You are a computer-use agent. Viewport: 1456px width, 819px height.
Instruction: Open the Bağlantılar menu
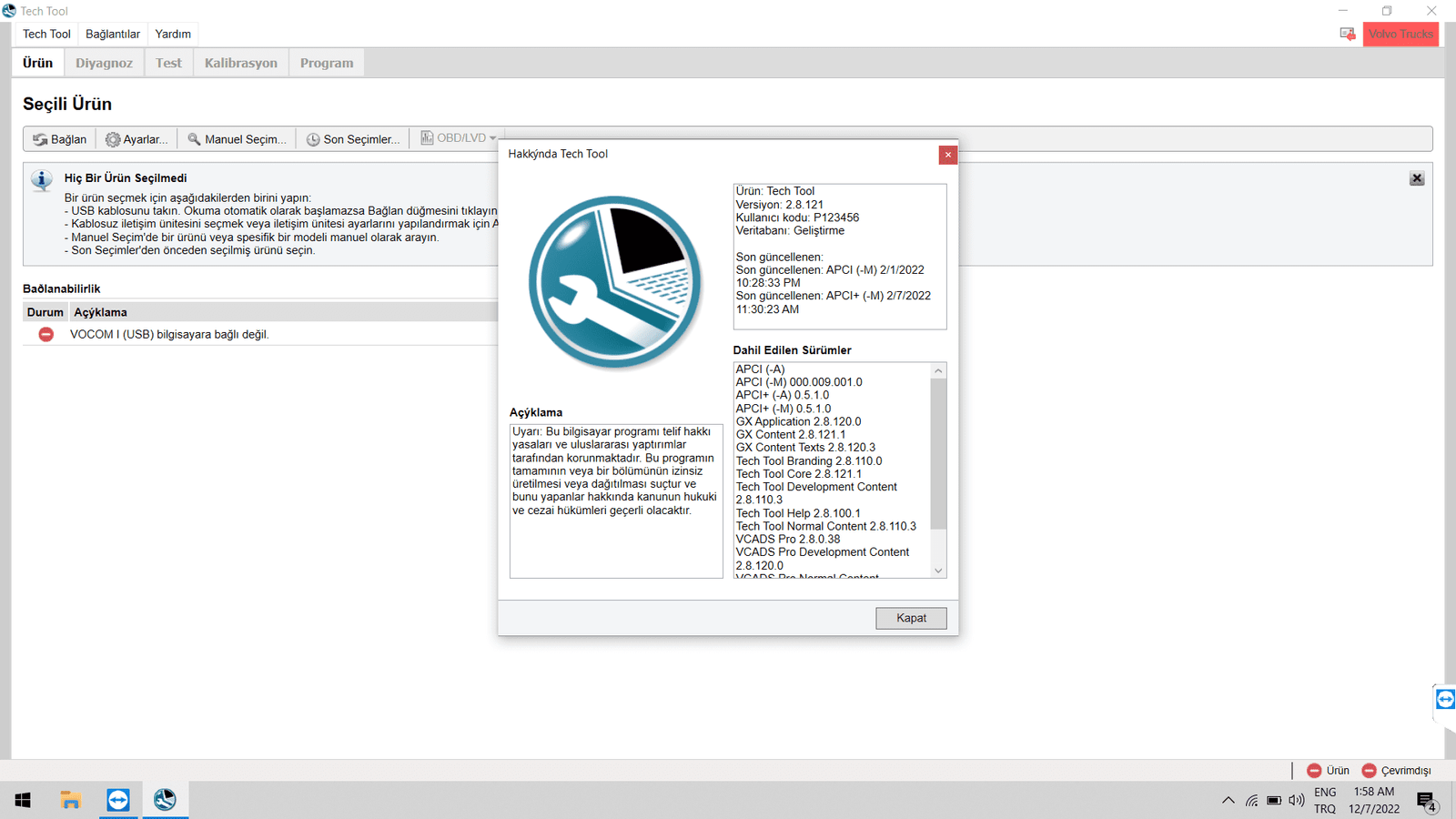(113, 34)
